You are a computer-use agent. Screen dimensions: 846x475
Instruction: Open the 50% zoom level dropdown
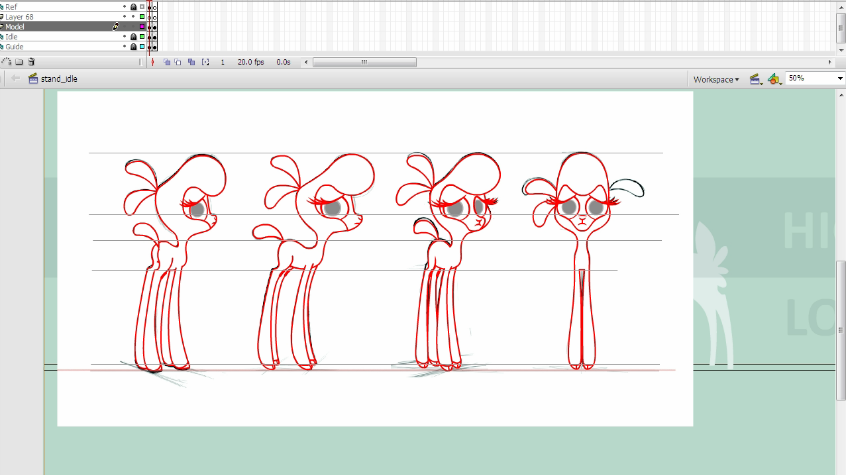[838, 78]
